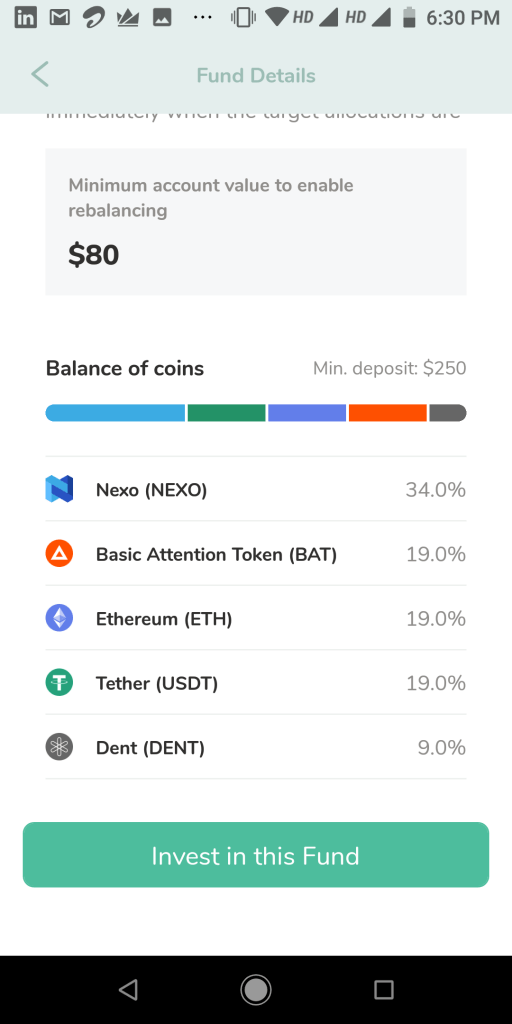The image size is (512, 1024).
Task: Tap the Android back triangle button
Action: [x=128, y=990]
